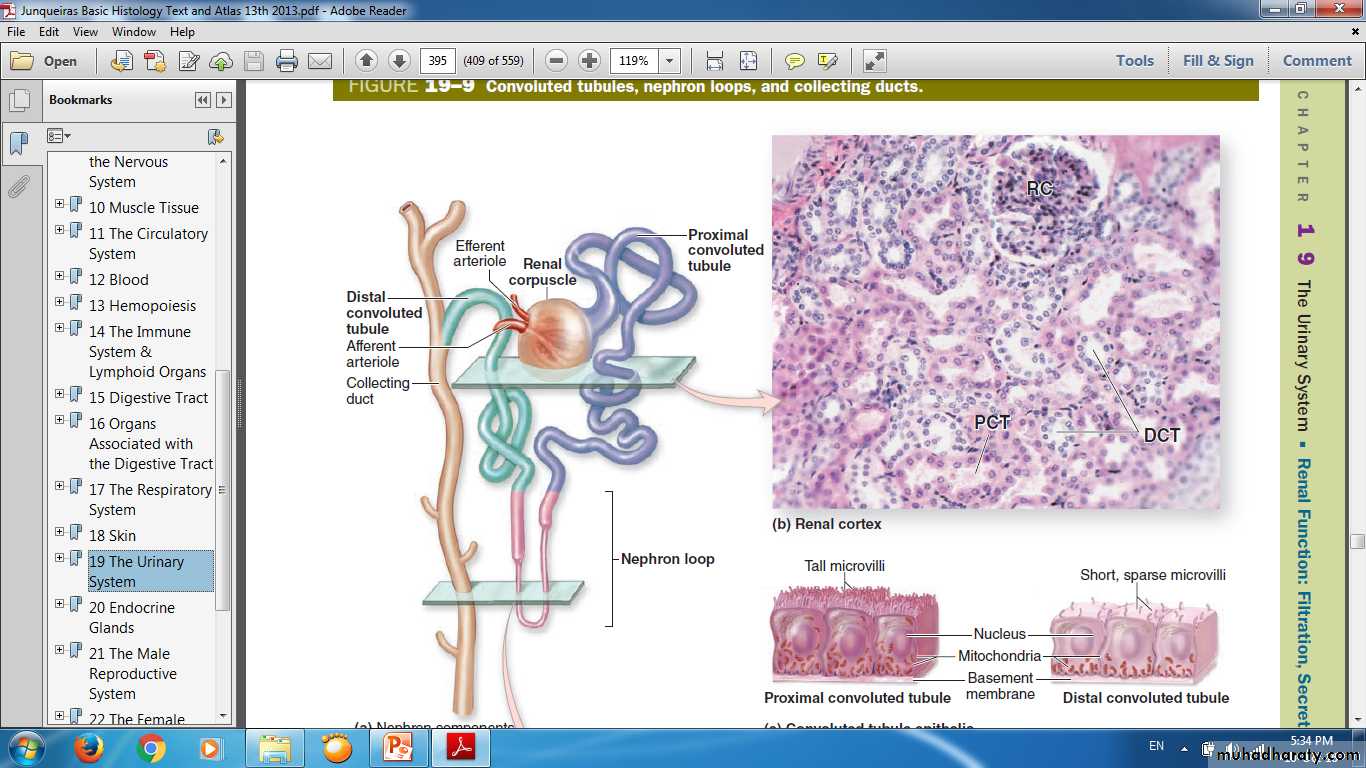Expand the 12 Blood bookmark
The image size is (1366, 768).
tap(59, 276)
